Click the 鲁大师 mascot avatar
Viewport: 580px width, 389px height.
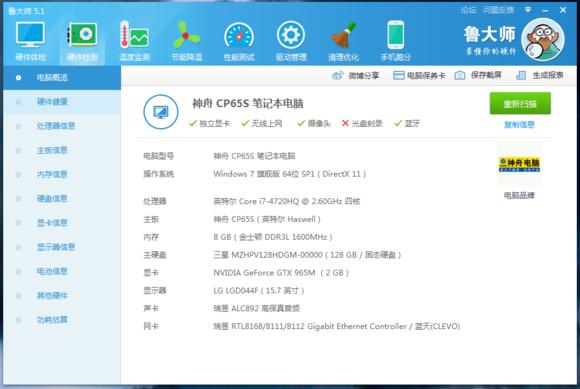(x=543, y=39)
